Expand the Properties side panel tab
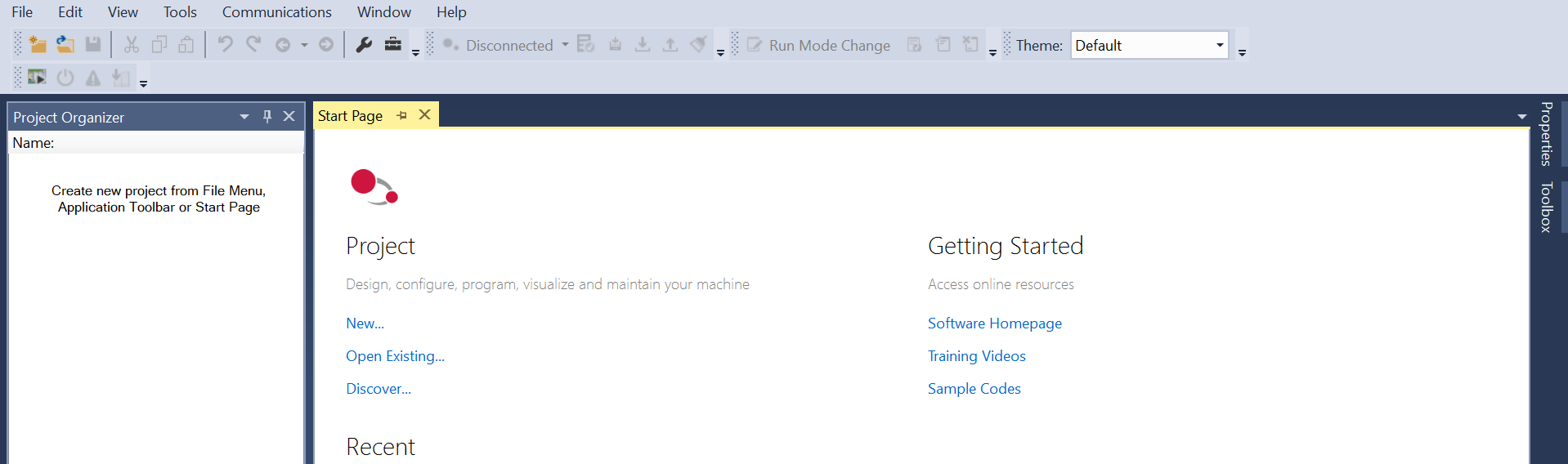Screen dimensions: 1568x464 click(1546, 134)
